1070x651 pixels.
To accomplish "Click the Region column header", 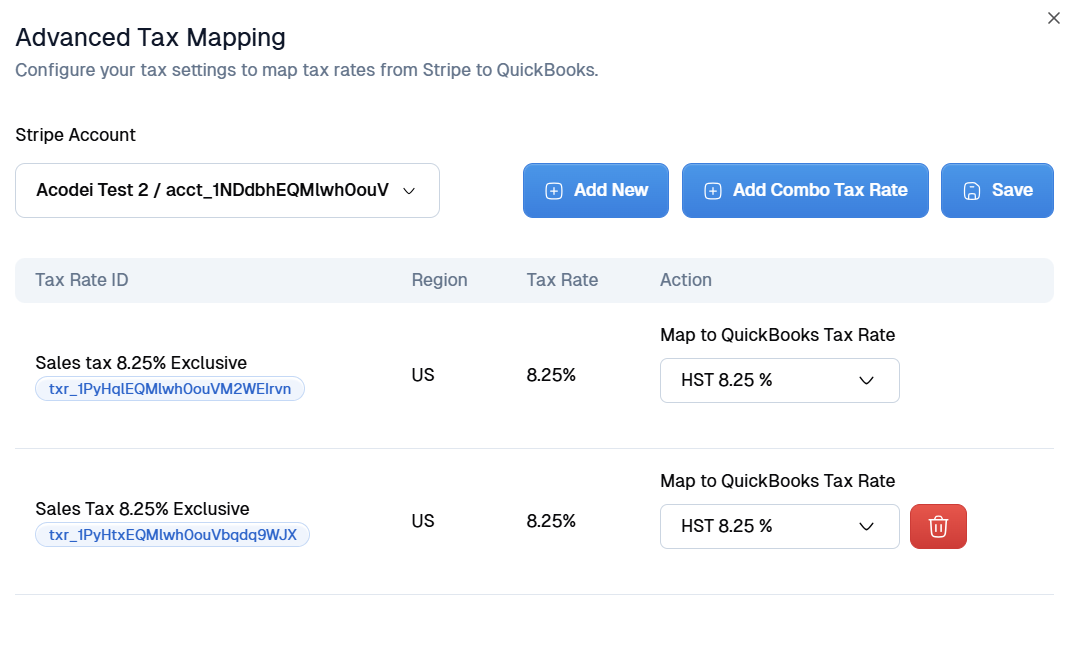I will coord(439,280).
